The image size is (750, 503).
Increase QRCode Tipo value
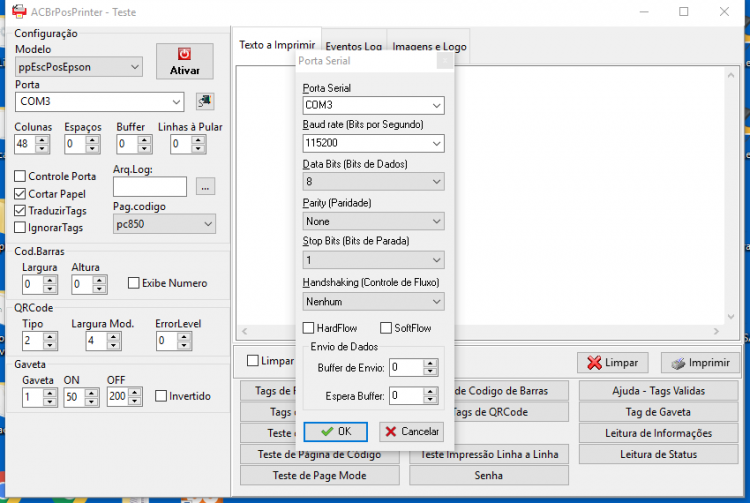(x=50, y=337)
